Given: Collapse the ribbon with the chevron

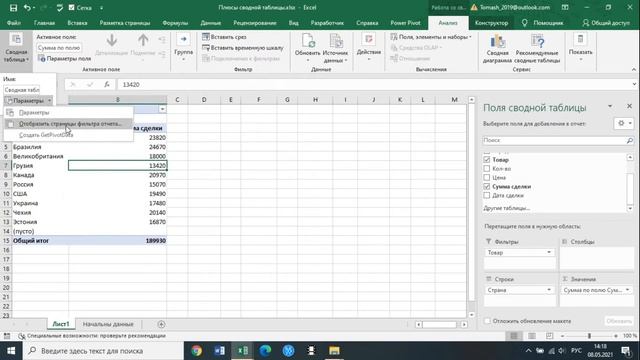Looking at the screenshot, I should (x=634, y=70).
